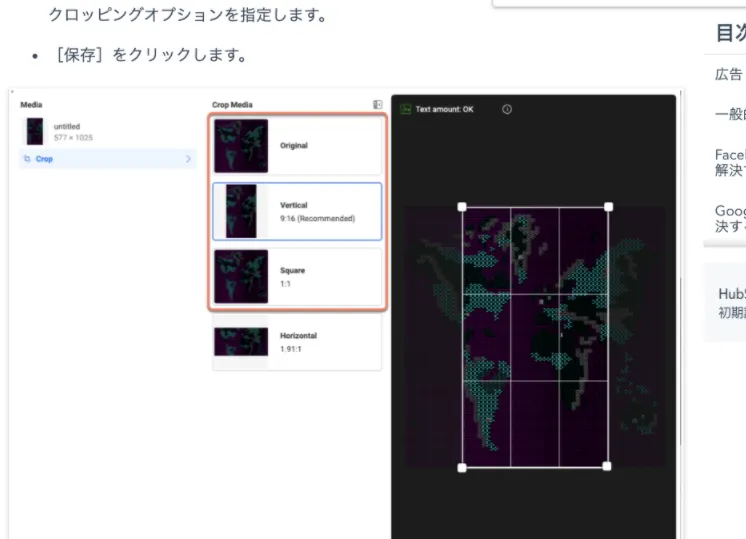Select the Vertical 9:16 crop option
The height and width of the screenshot is (539, 746).
(x=298, y=211)
